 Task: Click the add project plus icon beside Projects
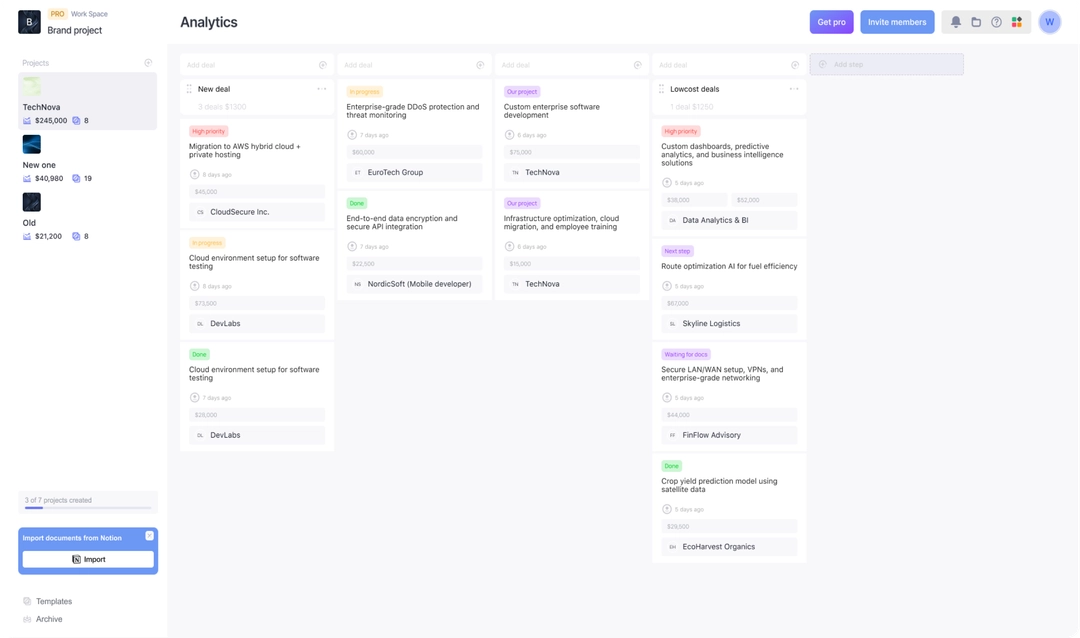point(148,63)
